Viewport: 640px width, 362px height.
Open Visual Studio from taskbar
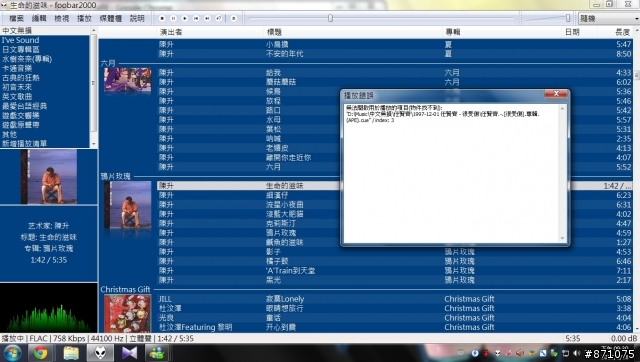[x=129, y=353]
